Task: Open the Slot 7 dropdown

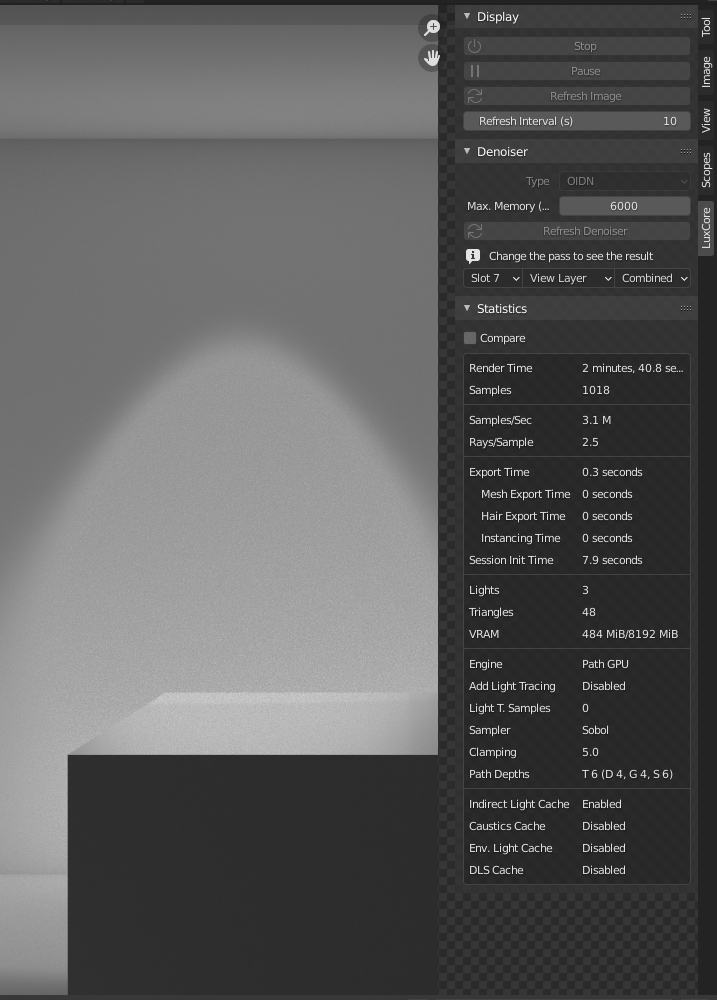Action: (493, 278)
